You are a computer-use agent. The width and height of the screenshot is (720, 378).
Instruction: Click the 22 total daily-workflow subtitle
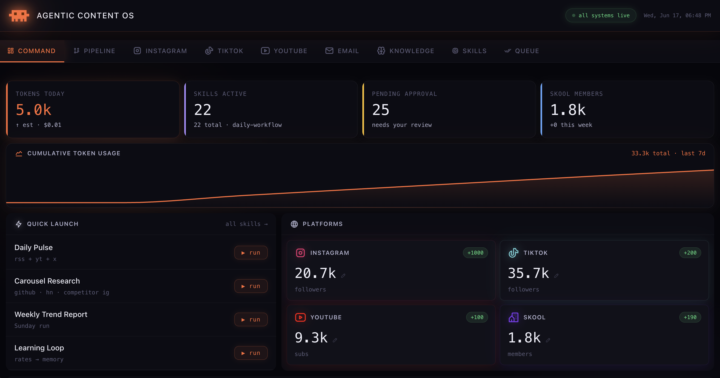click(x=238, y=125)
